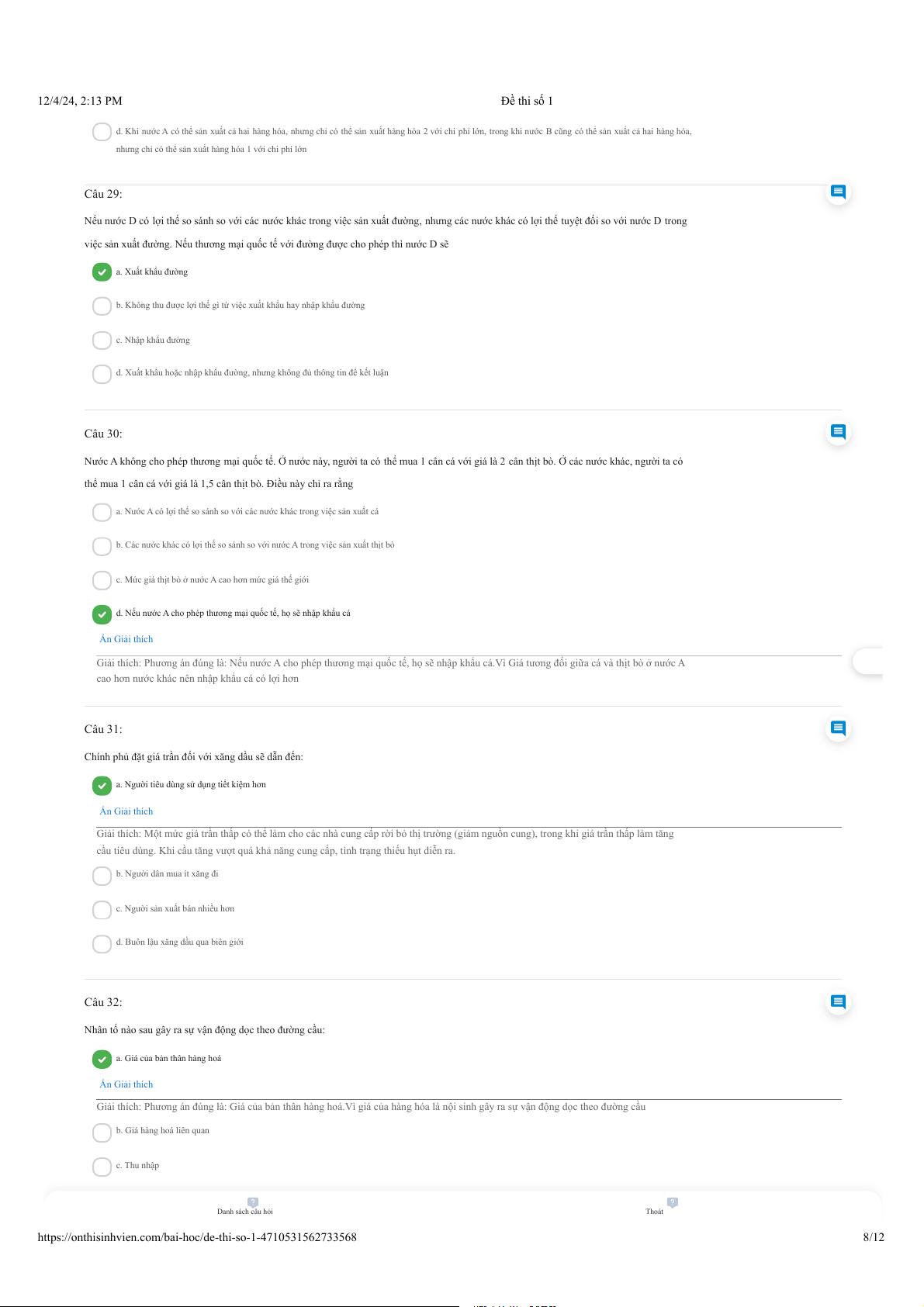Screen dimensions: 924x1307
Task: Open the onthisinhvien.com URL in footer
Action: click(197, 1237)
